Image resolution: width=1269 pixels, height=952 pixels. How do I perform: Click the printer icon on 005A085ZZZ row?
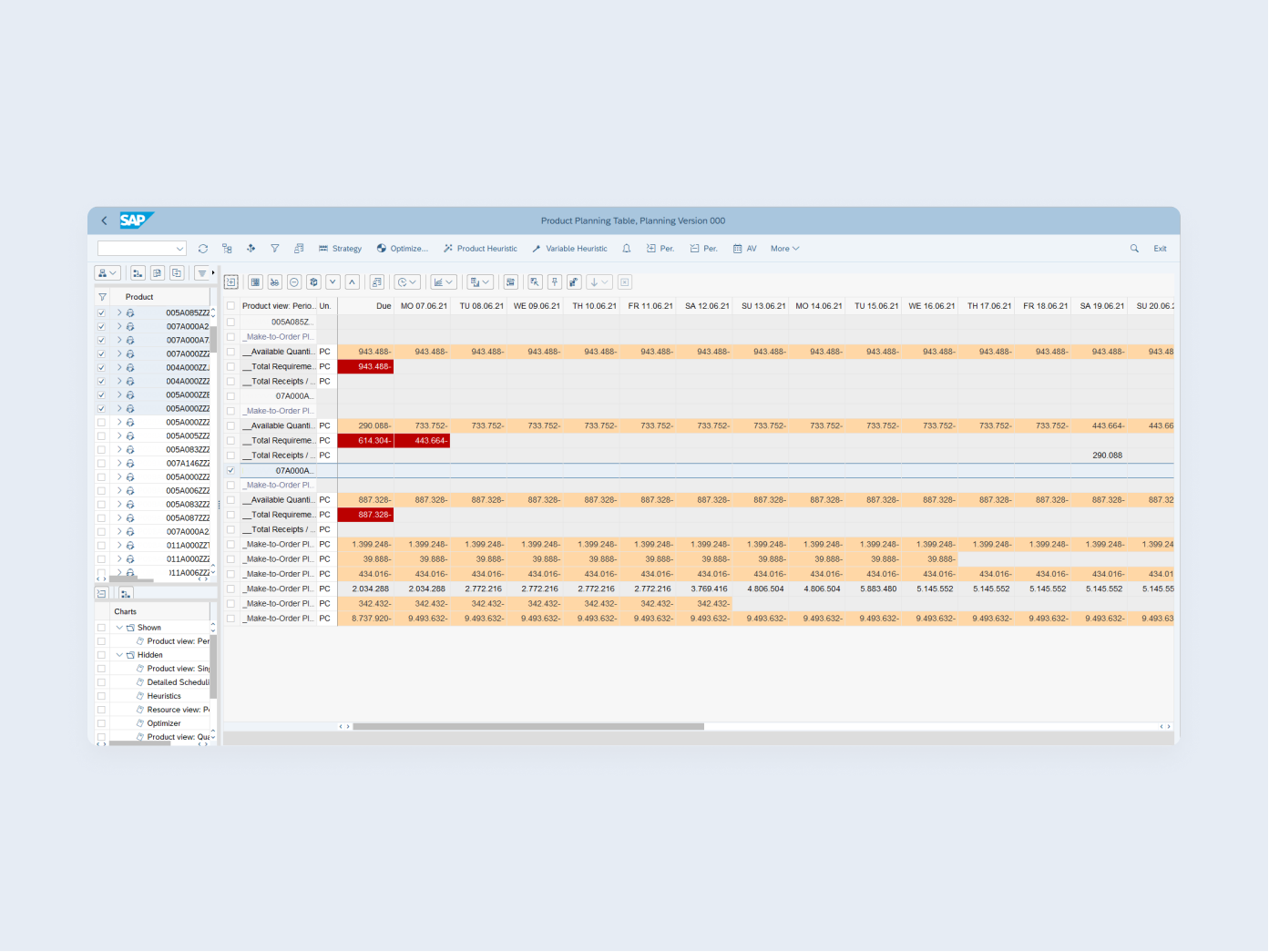130,312
